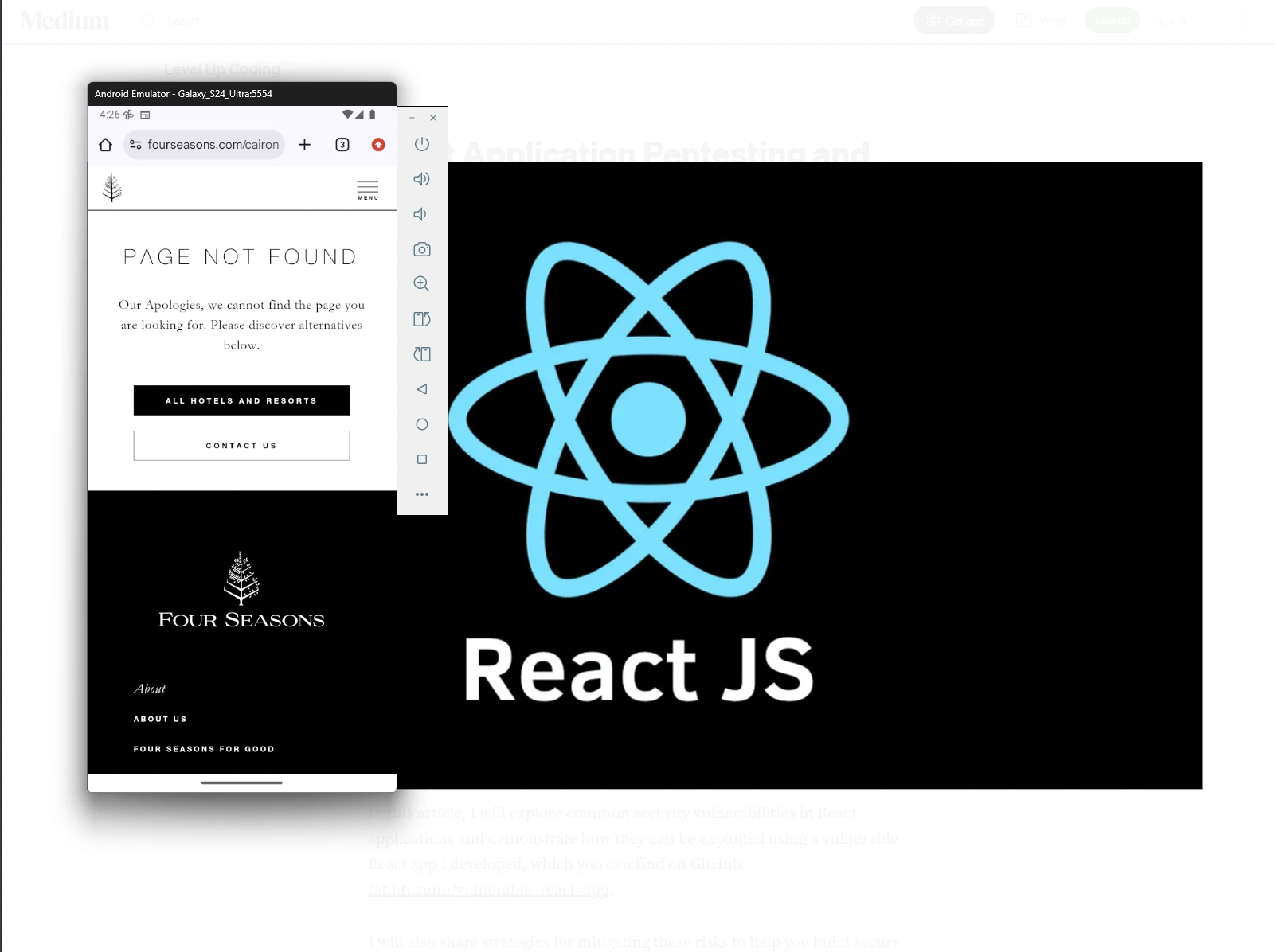The image size is (1275, 952).
Task: Click the Chrome home icon
Action: 106,144
